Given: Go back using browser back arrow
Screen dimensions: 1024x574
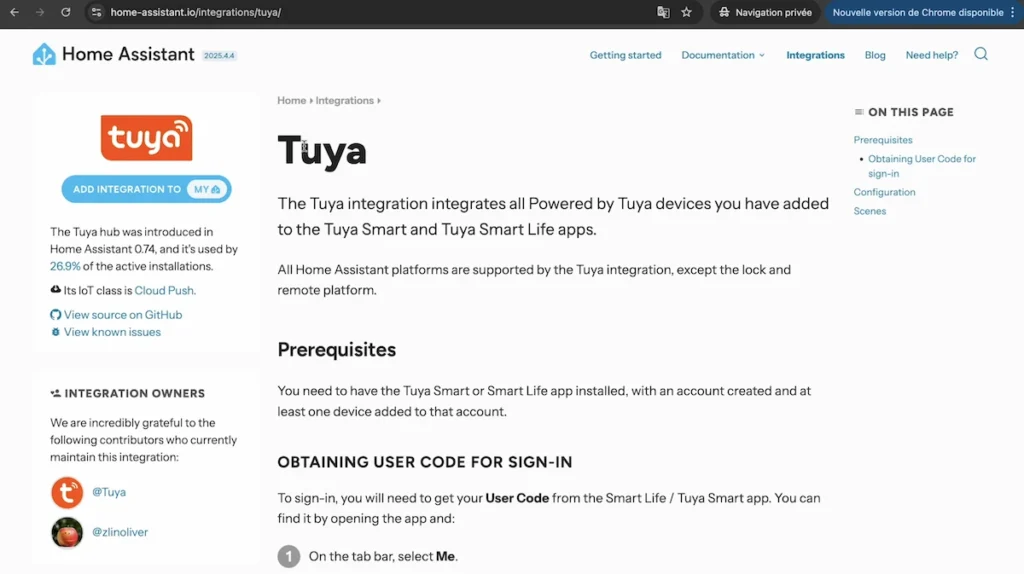Looking at the screenshot, I should point(14,12).
